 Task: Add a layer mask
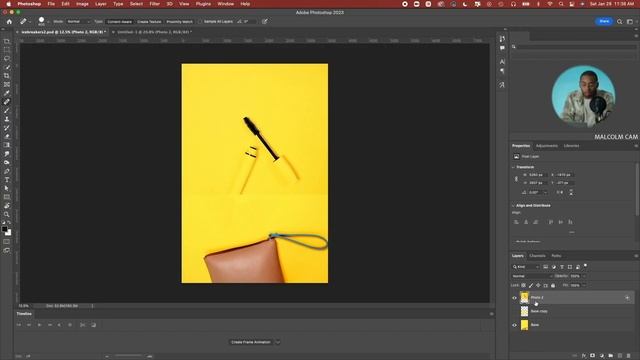[592, 356]
